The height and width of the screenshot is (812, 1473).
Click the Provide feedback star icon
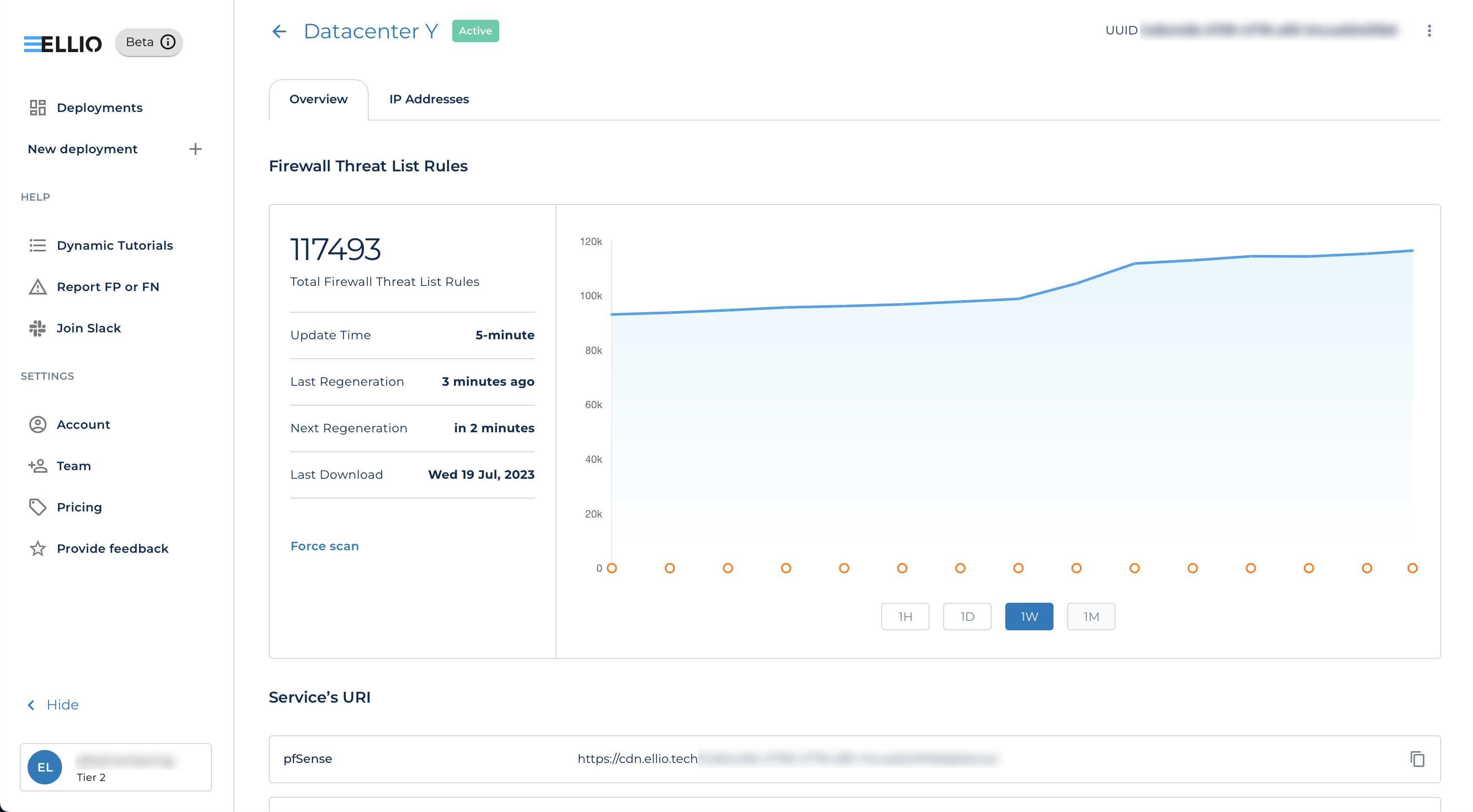pyautogui.click(x=38, y=549)
